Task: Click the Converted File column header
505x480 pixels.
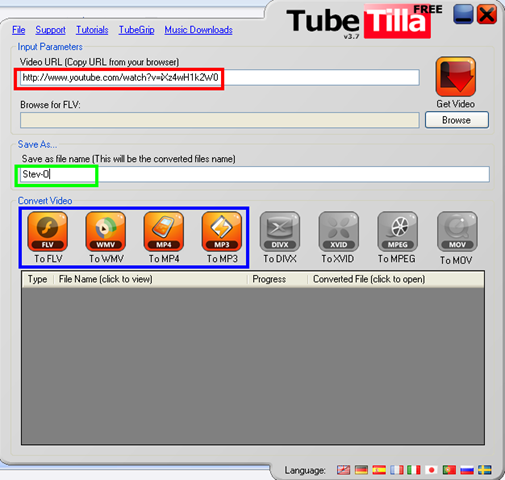Action: coord(396,279)
